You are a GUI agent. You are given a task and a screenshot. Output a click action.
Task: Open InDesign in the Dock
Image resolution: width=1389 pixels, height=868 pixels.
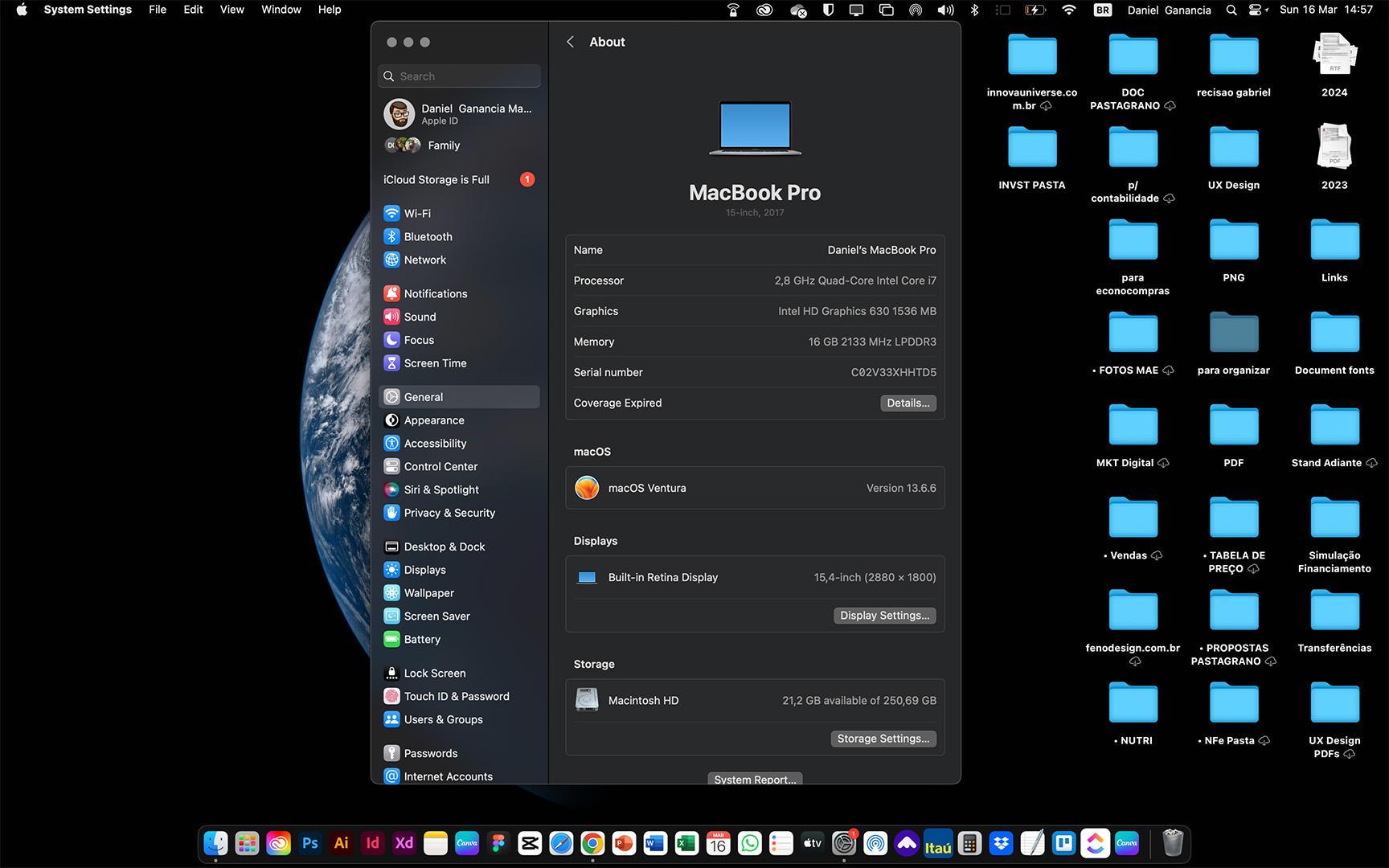pos(373,843)
